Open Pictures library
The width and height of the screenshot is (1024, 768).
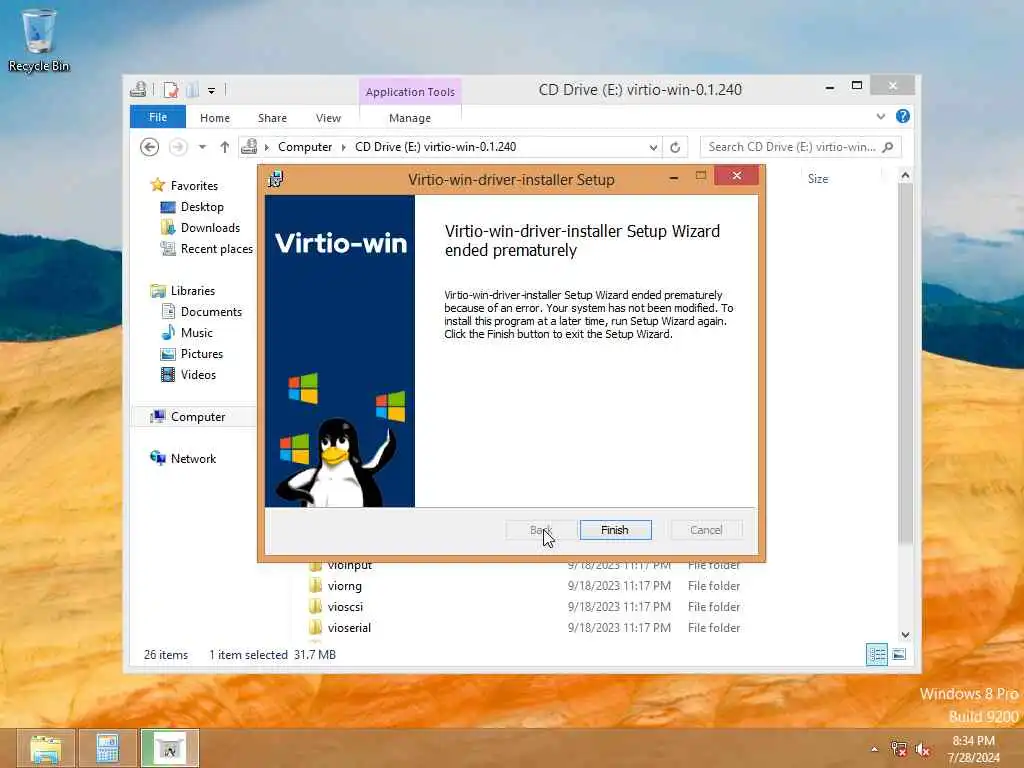[202, 354]
